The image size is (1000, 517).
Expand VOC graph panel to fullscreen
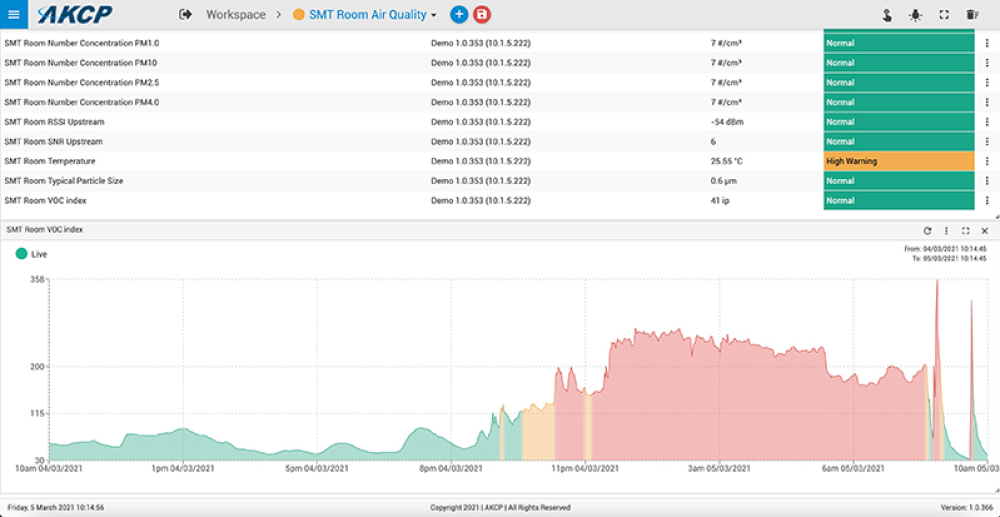(966, 231)
